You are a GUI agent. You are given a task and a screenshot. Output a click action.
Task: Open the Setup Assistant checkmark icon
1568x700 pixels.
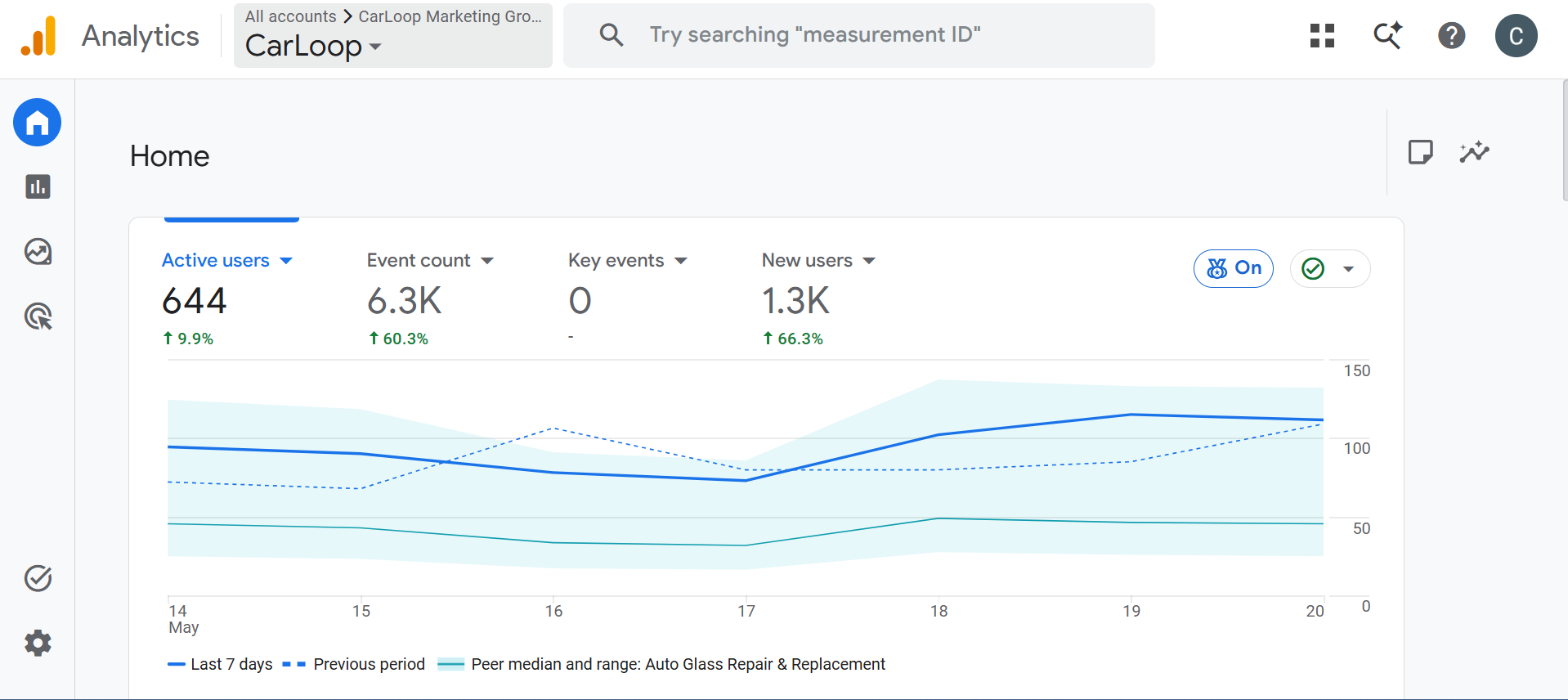pos(38,578)
